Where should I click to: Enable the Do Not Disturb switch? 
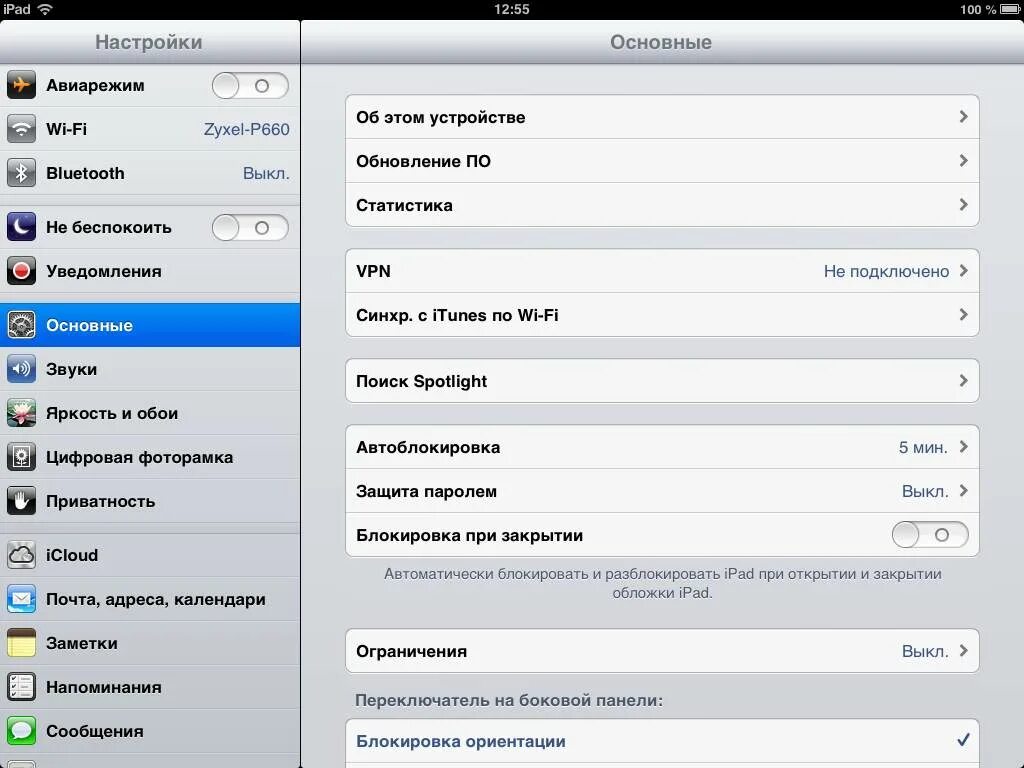coord(250,227)
